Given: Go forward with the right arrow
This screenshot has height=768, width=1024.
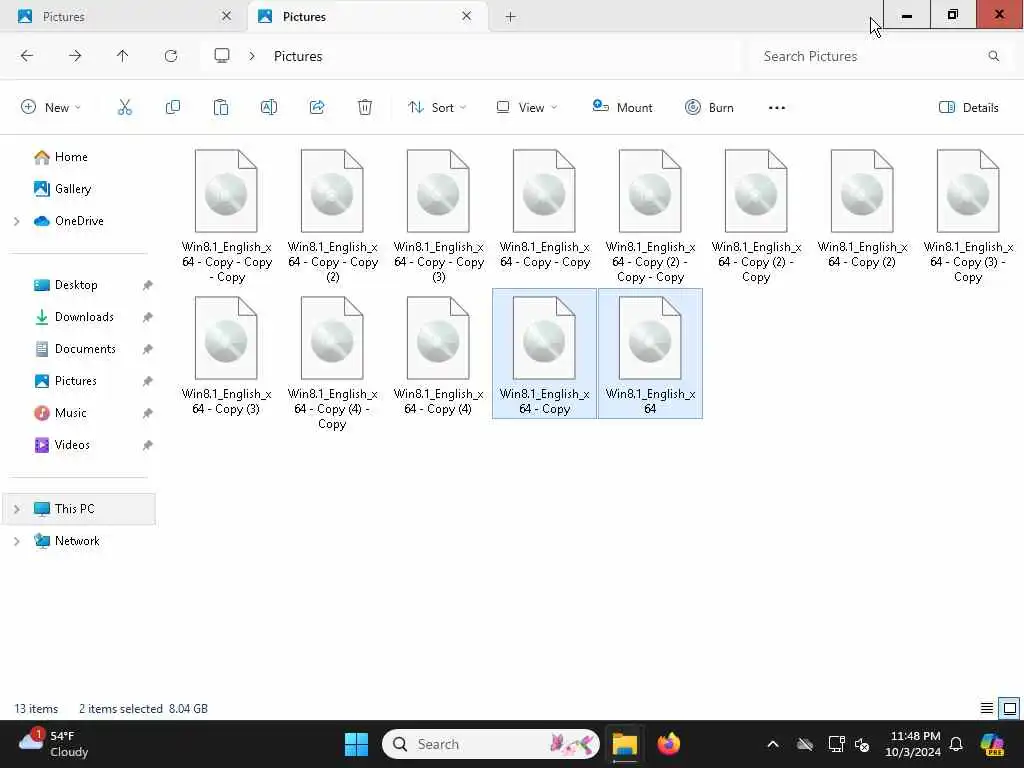Looking at the screenshot, I should coord(75,56).
